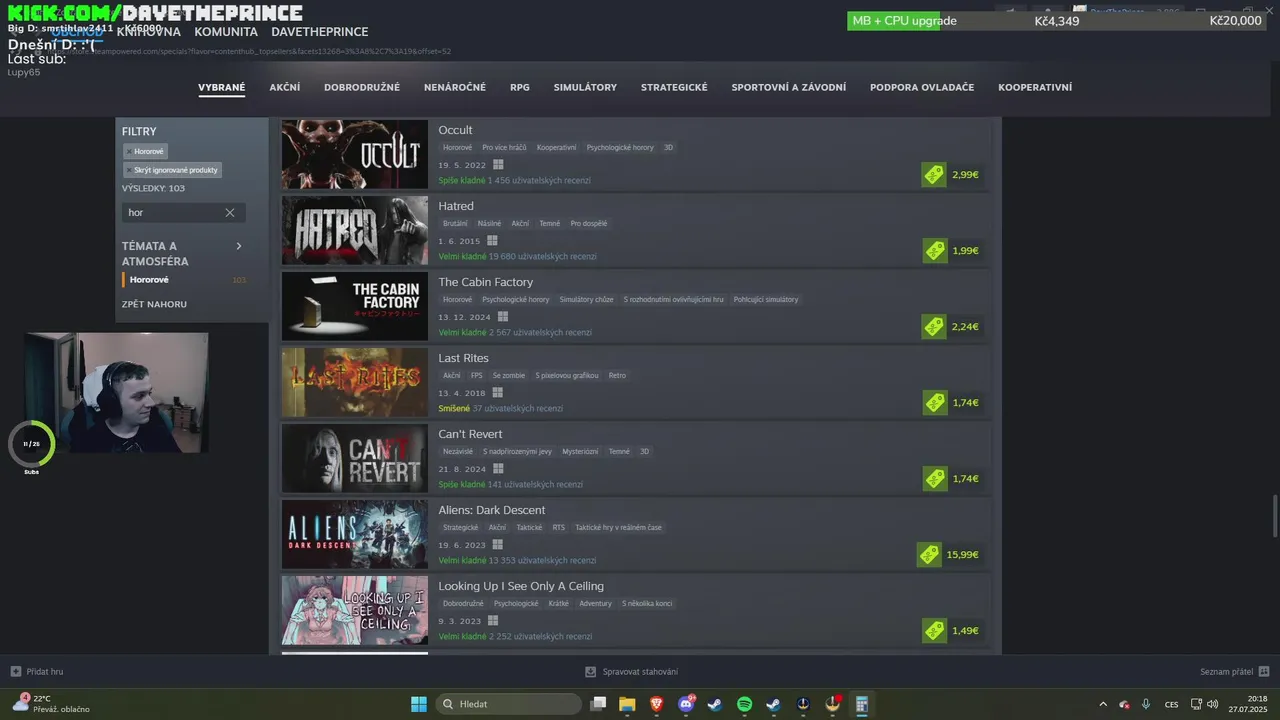Image resolution: width=1280 pixels, height=720 pixels.
Task: Click the discount tag icon for Hatred
Action: coord(935,251)
